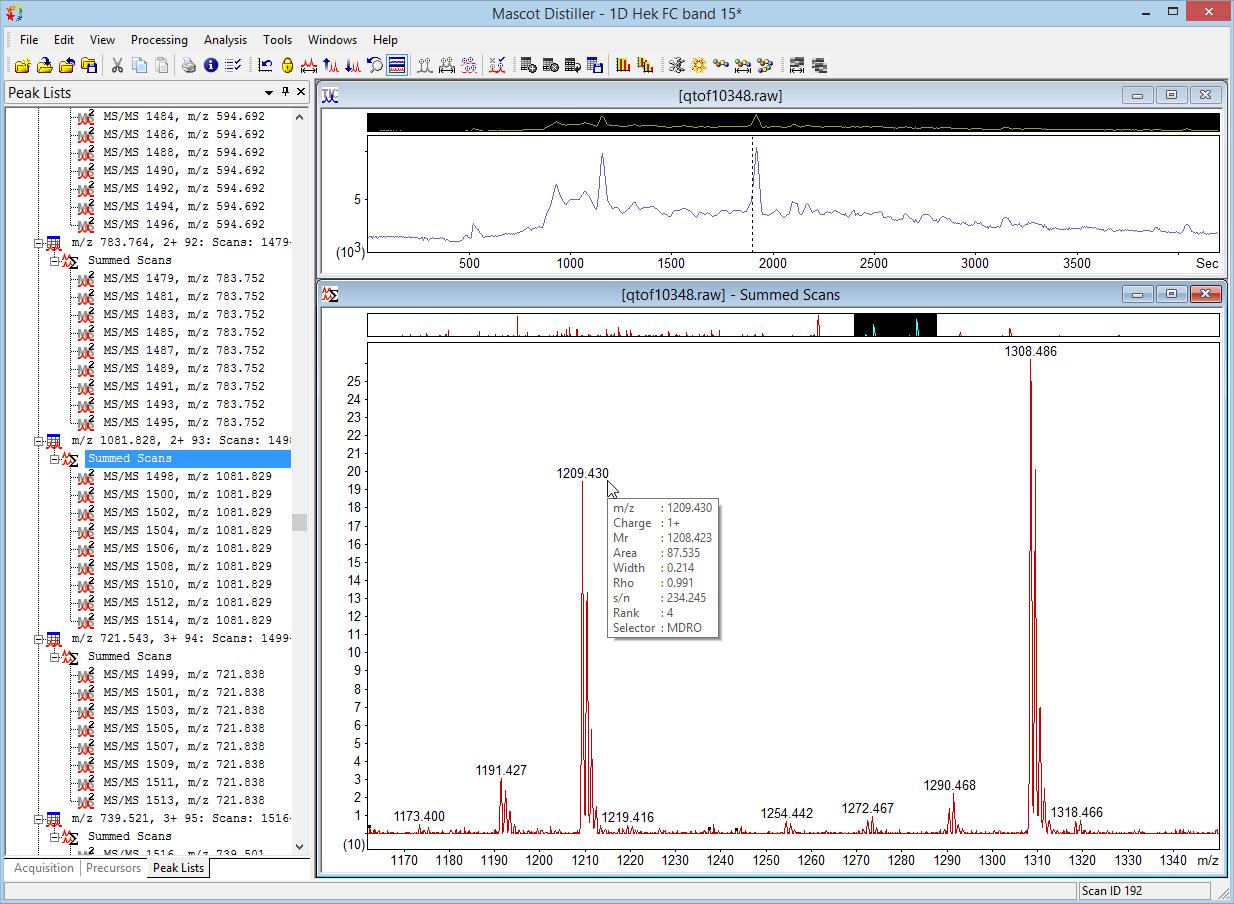
Task: Click the gray molecule structure icon
Action: pos(677,66)
